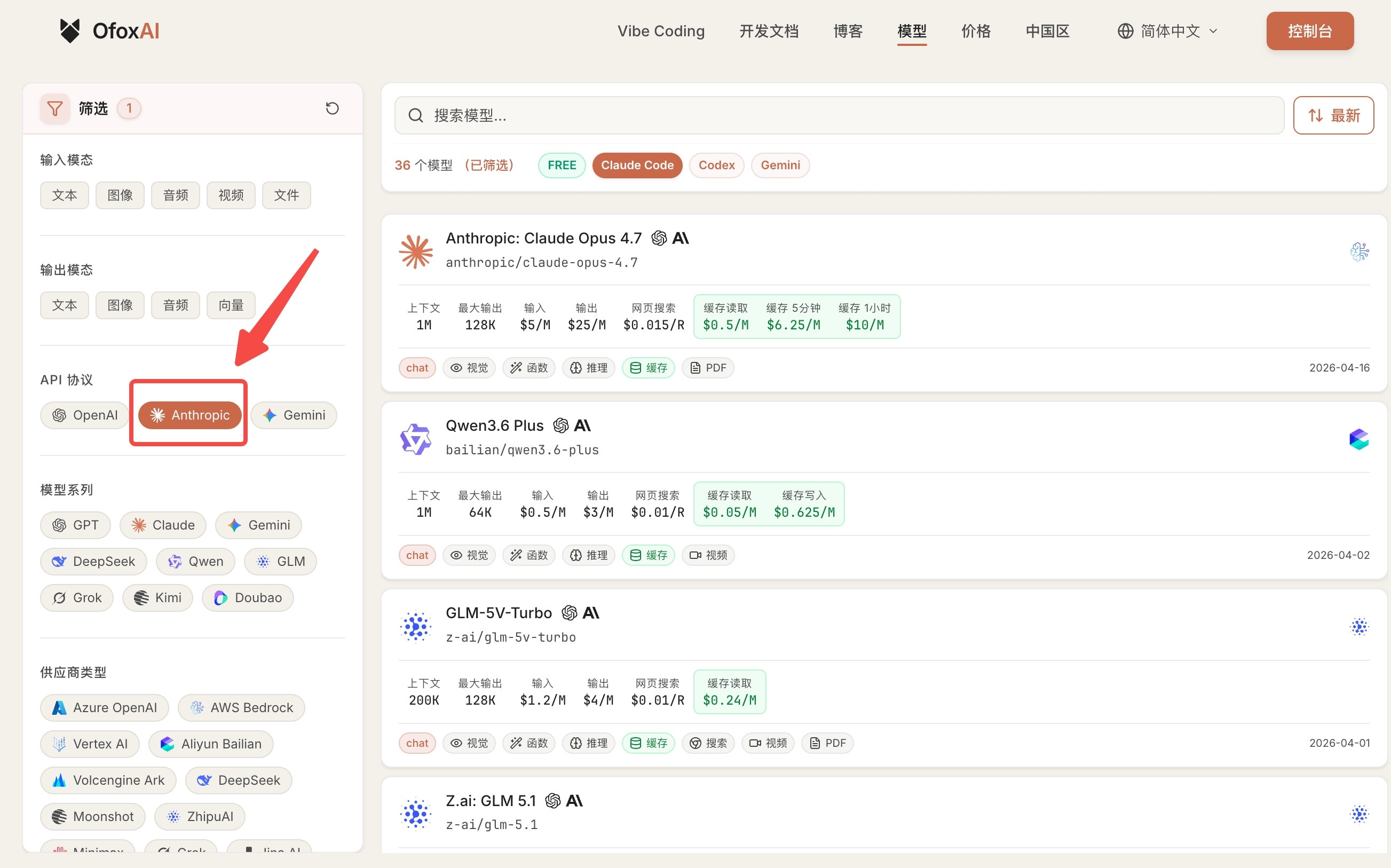Click ZhipuAI provider icon on GLM-5V-Turbo row
Viewport: 1391px width, 868px height.
click(1360, 626)
